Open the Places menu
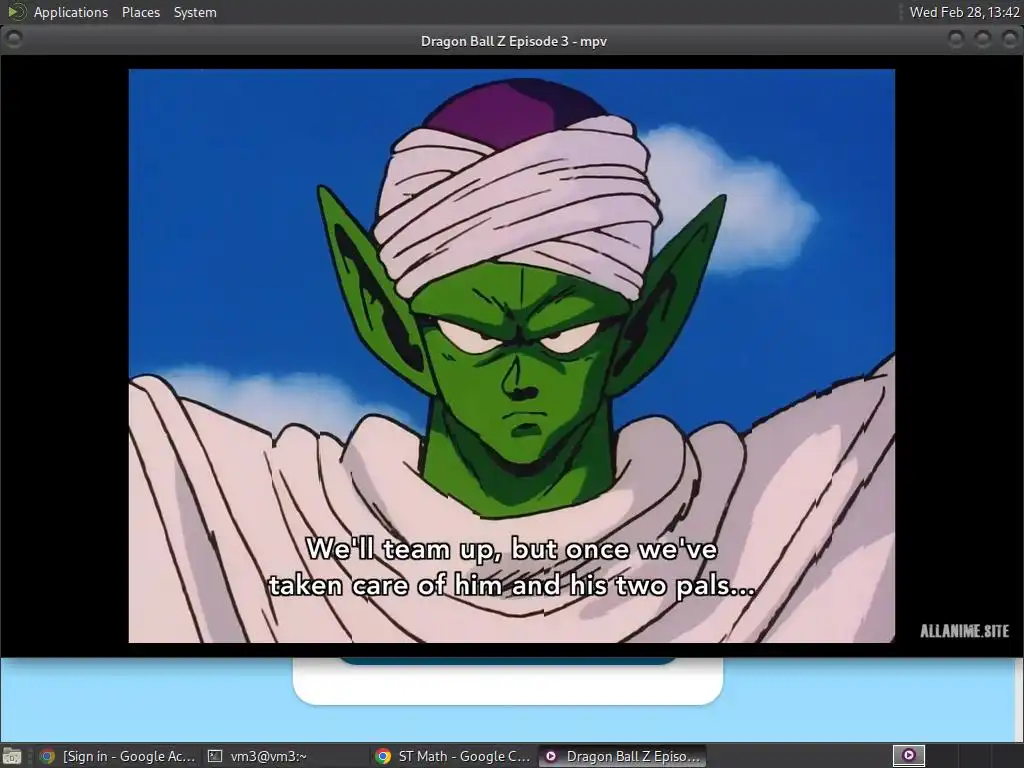 140,12
